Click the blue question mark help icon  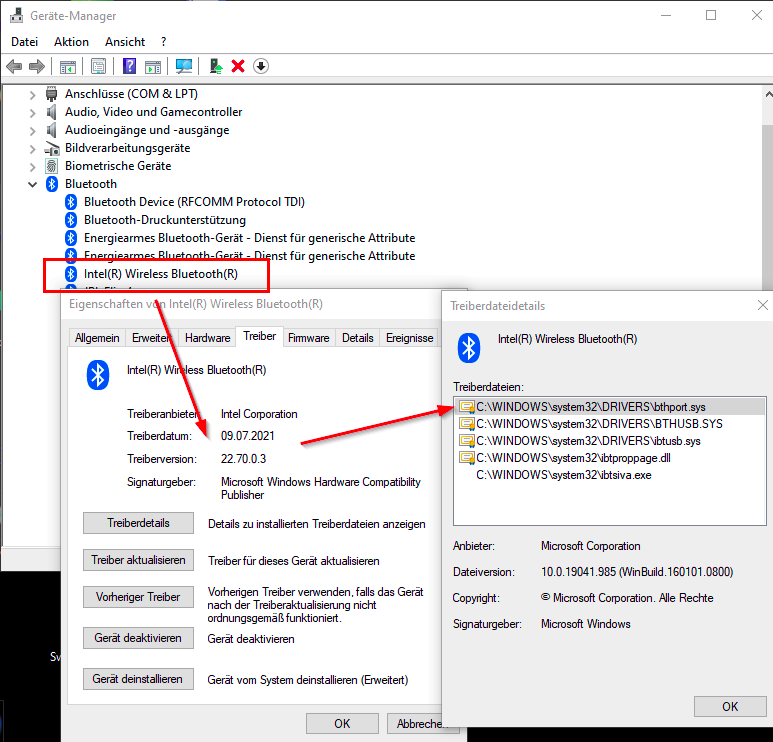point(129,66)
